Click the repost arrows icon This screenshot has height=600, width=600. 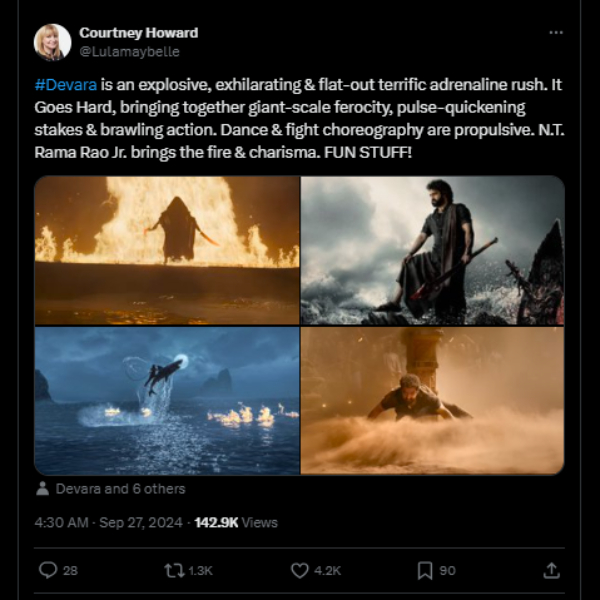point(173,570)
